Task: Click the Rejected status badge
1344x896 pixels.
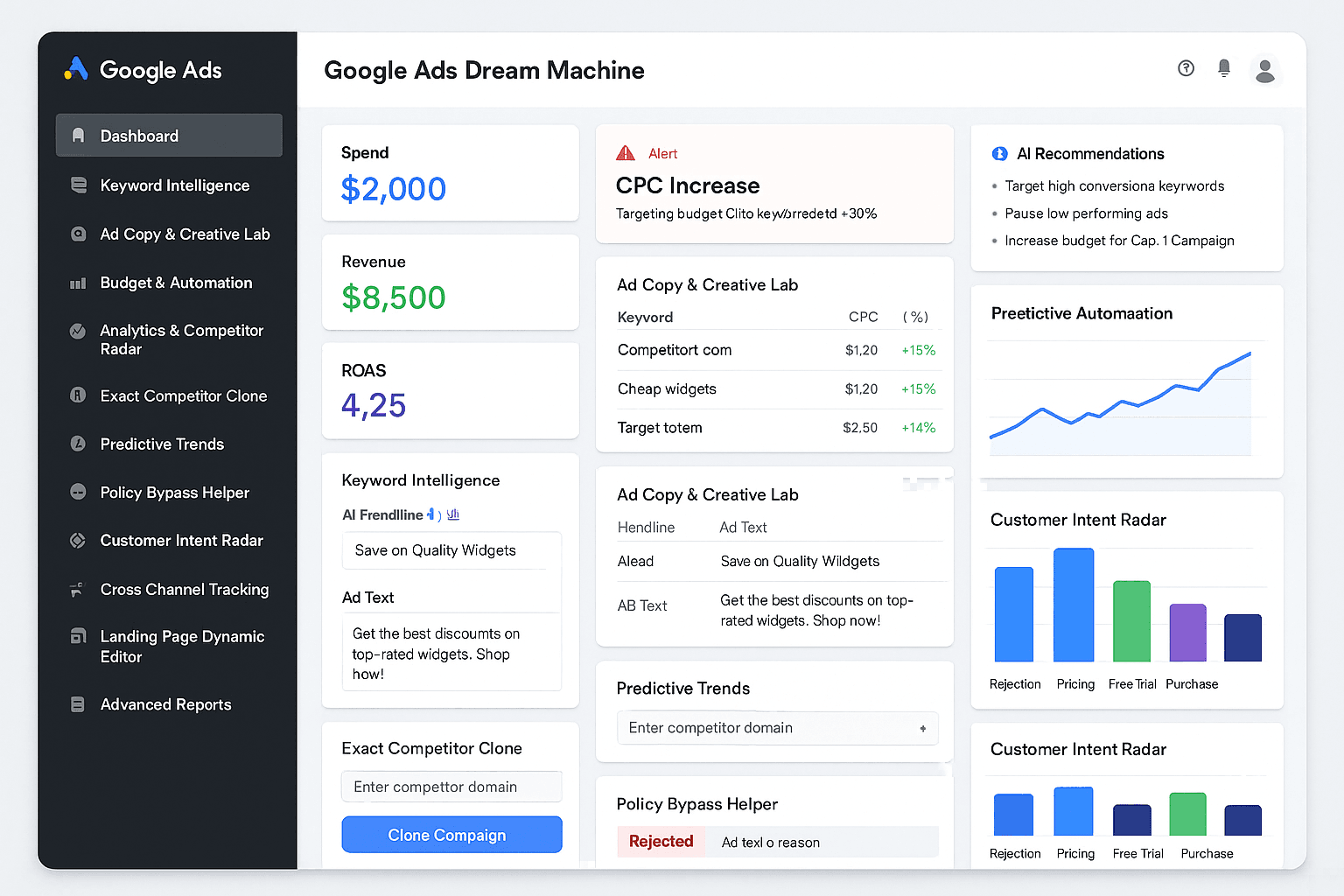Action: pyautogui.click(x=661, y=842)
